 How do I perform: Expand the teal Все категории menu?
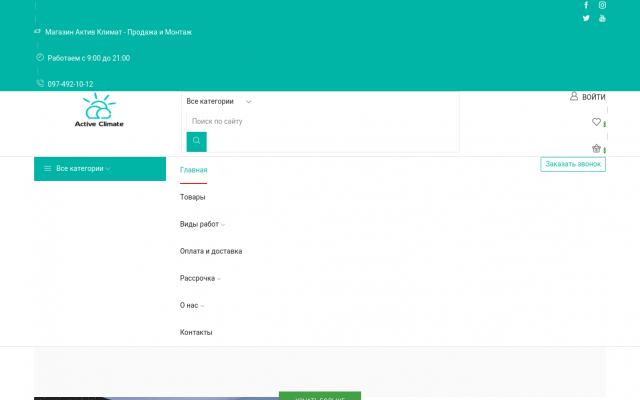(100, 169)
